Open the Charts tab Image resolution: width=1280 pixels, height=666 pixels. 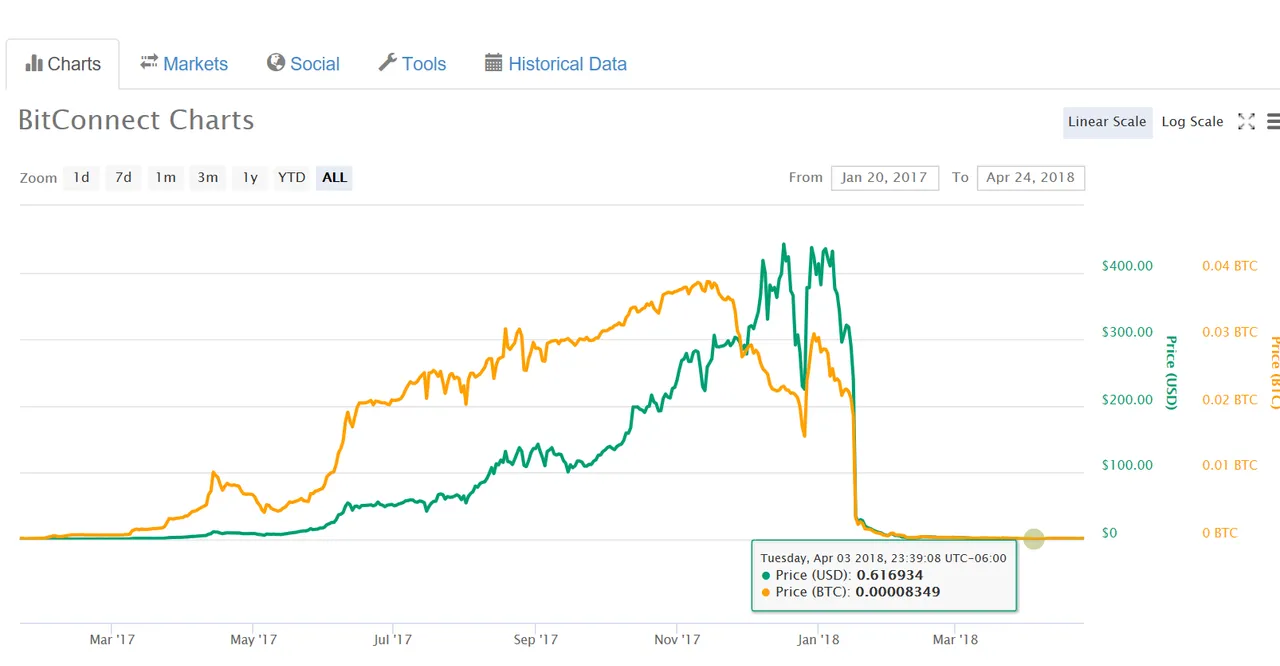(63, 64)
